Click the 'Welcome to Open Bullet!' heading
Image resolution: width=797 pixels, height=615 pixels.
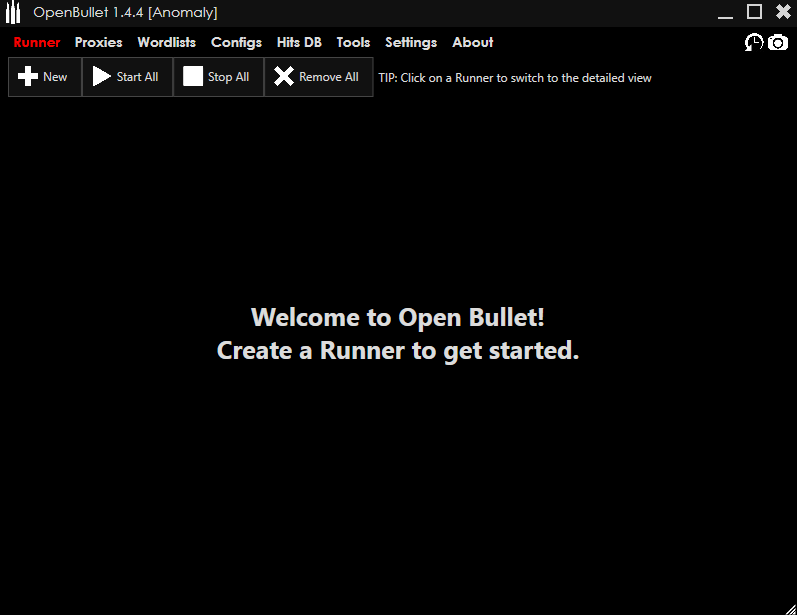[x=397, y=317]
